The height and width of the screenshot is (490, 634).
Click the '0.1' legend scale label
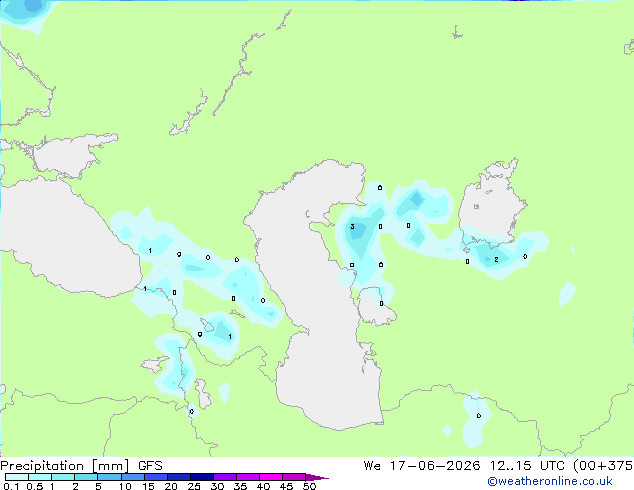pyautogui.click(x=11, y=486)
